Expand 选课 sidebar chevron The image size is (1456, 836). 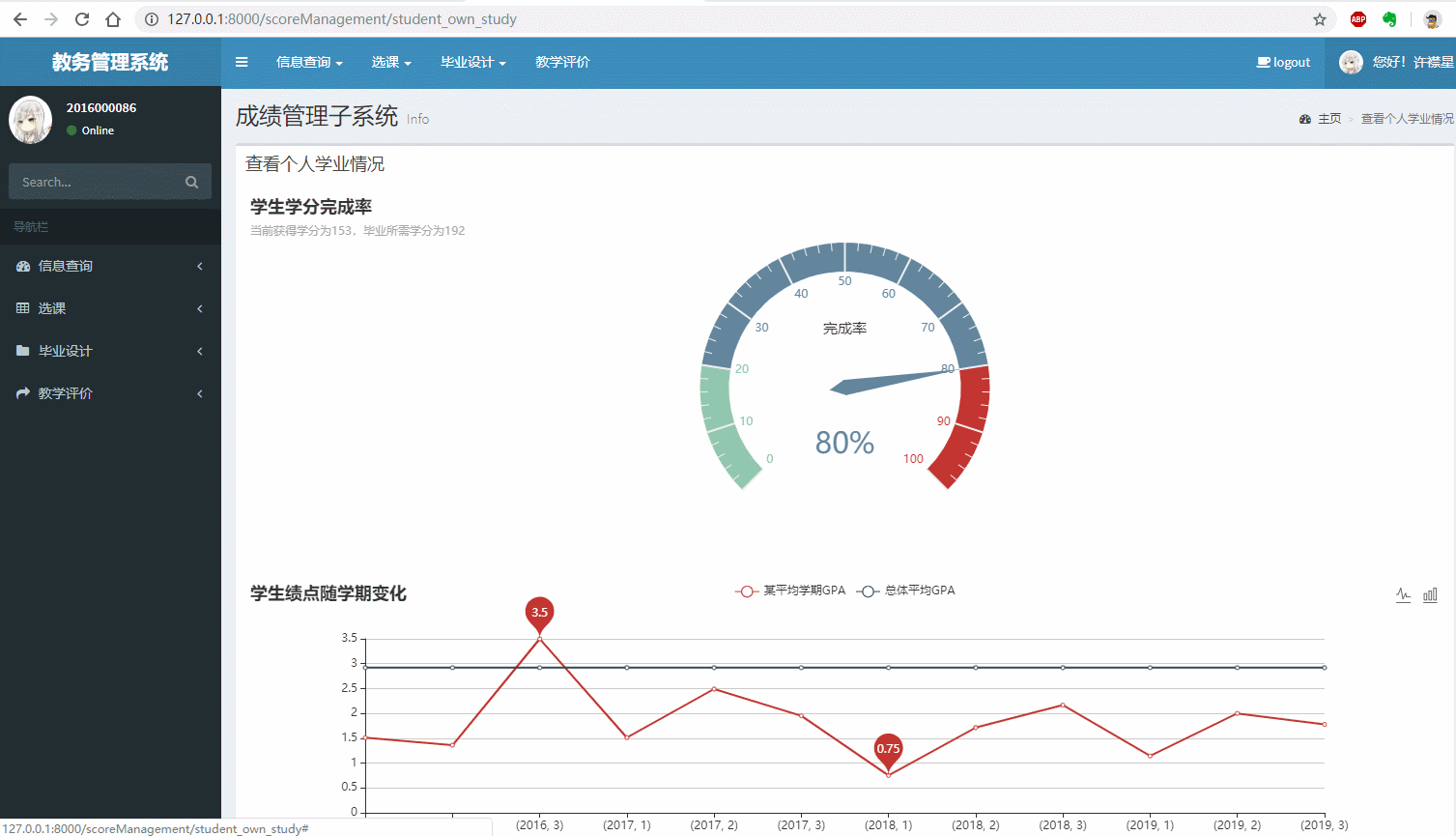click(200, 308)
